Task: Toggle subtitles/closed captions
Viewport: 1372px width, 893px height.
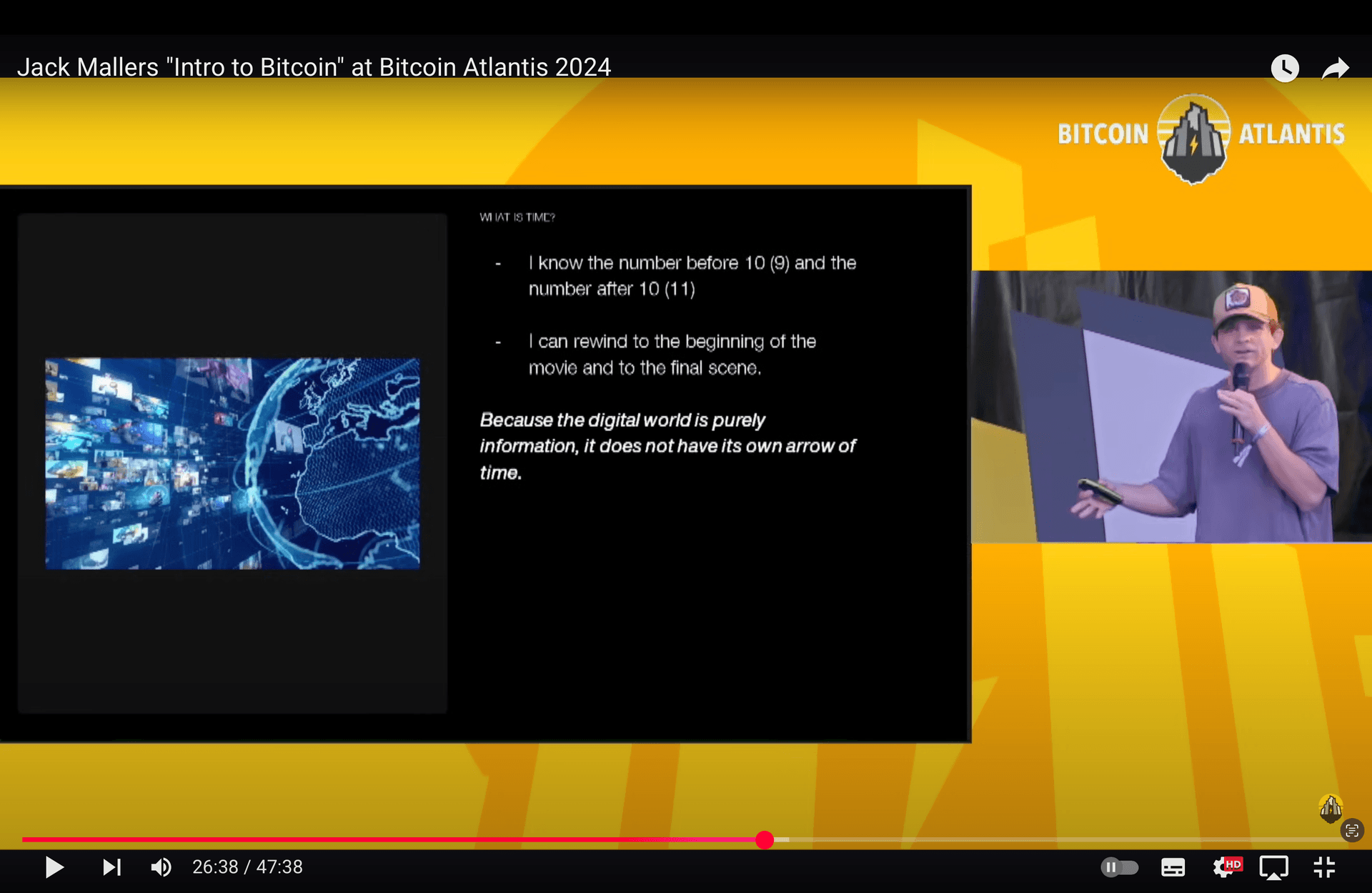Action: 1173,867
